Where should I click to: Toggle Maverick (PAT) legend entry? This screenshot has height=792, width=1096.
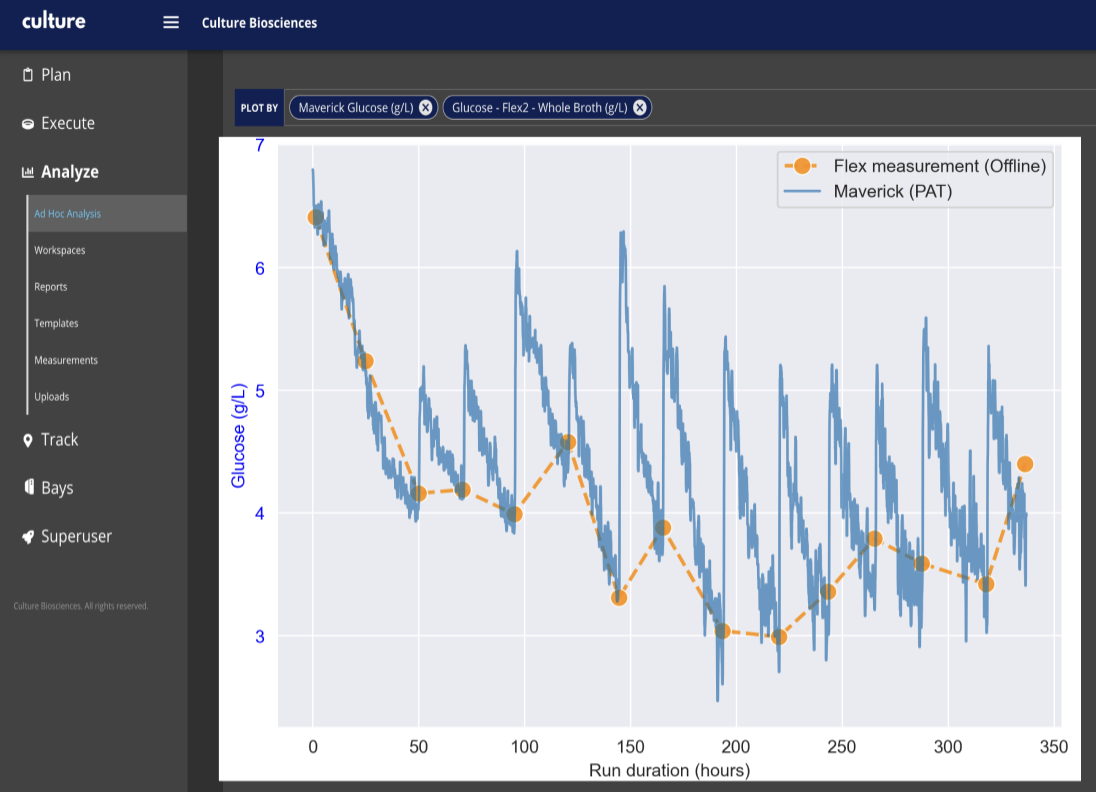pos(892,191)
